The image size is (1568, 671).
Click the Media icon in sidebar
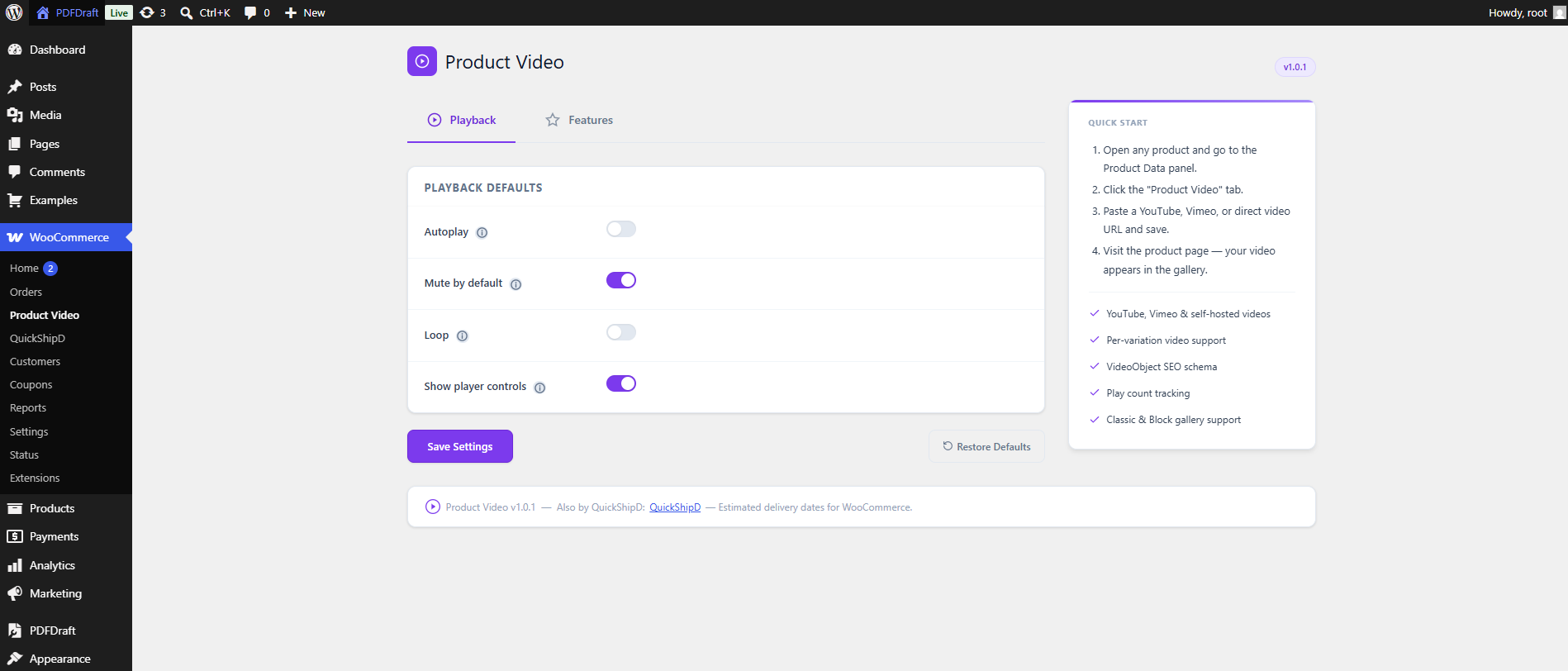pyautogui.click(x=15, y=115)
